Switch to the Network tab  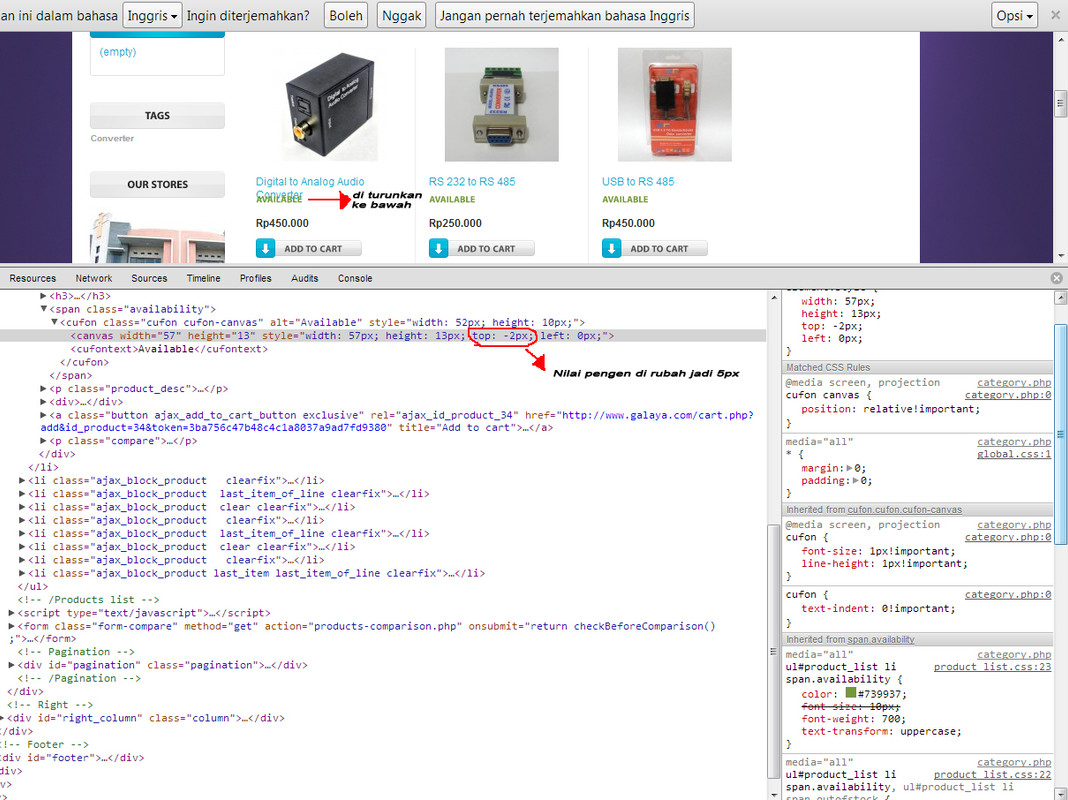[94, 278]
